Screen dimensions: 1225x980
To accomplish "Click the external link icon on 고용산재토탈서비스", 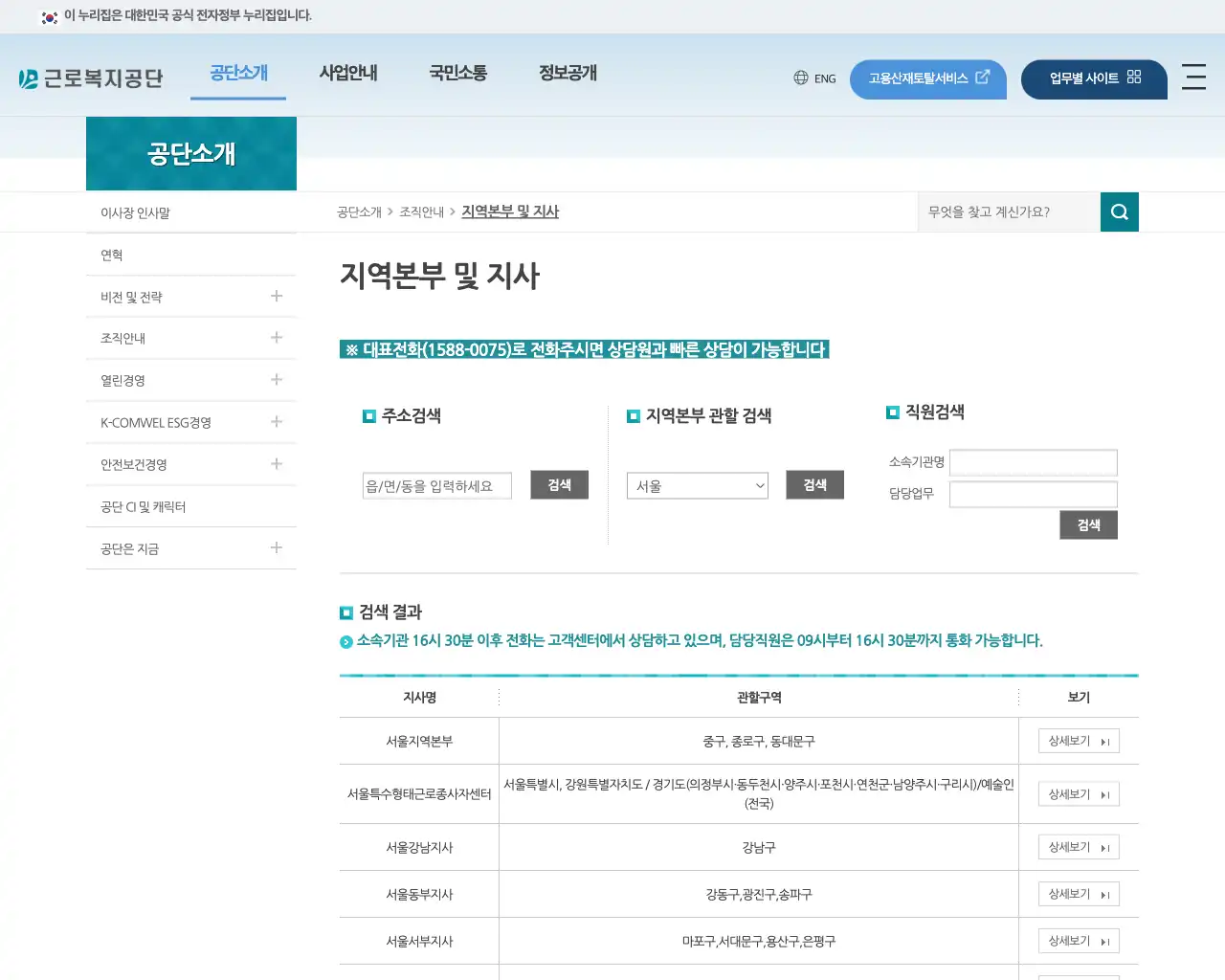I will 982,78.
